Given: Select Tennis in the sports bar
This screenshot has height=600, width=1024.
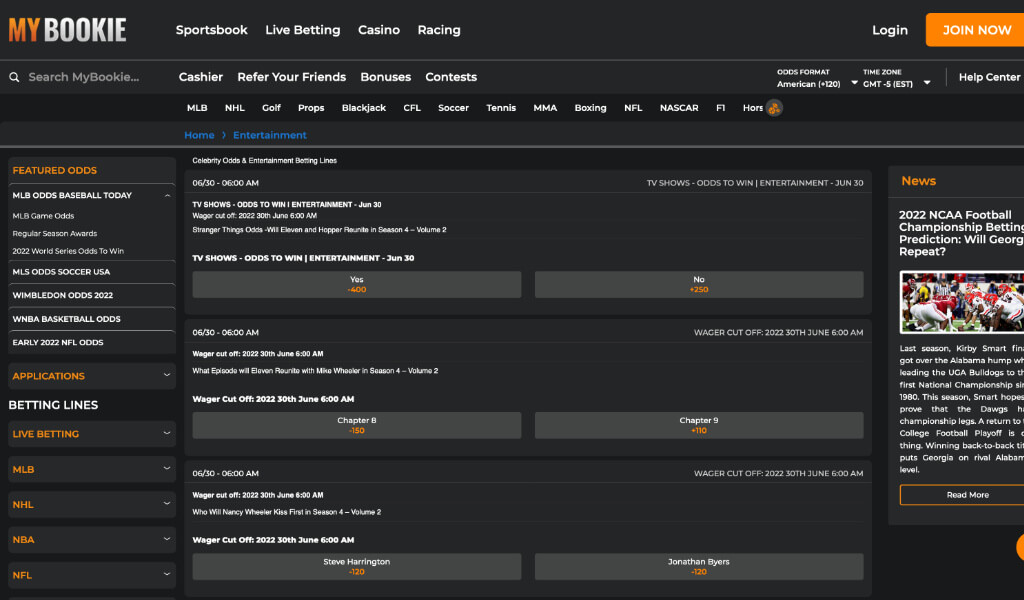Looking at the screenshot, I should (x=501, y=108).
